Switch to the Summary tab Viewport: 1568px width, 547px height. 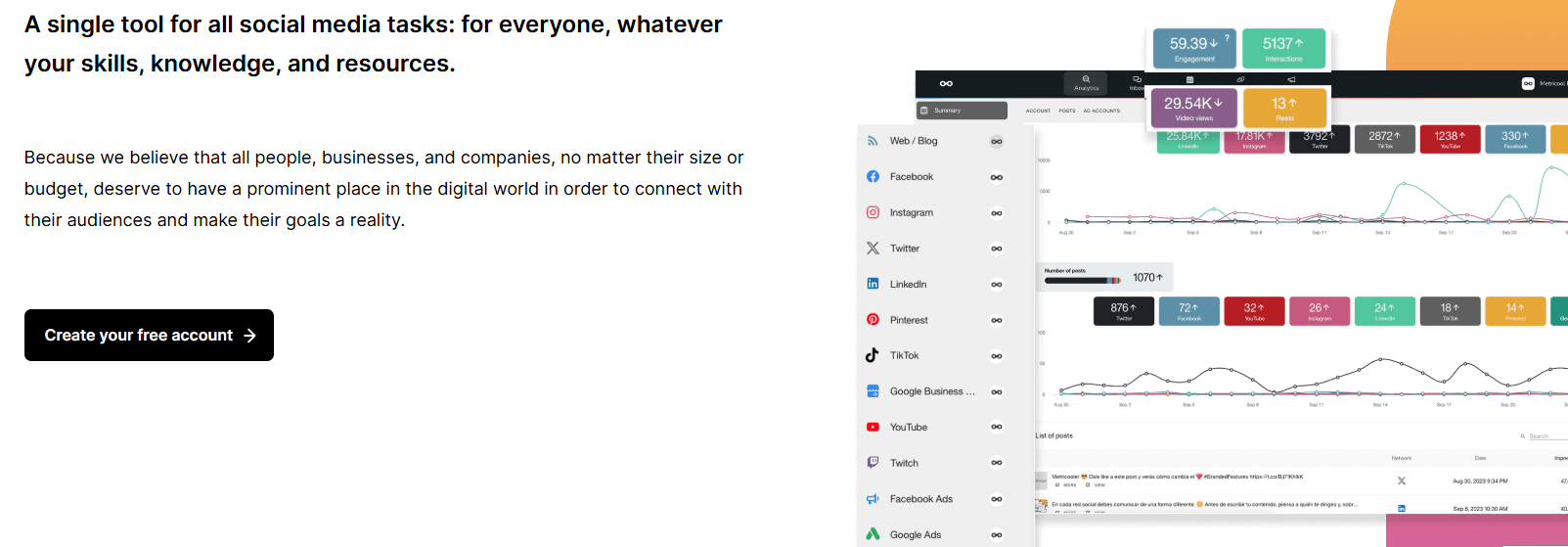962,111
